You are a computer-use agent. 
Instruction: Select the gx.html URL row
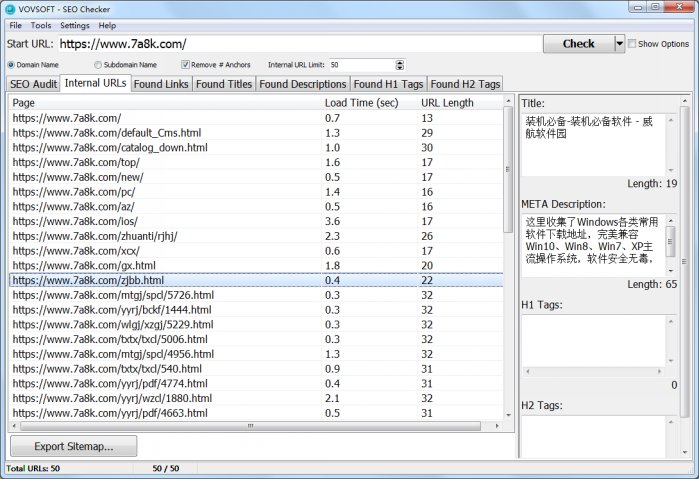[x=256, y=265]
